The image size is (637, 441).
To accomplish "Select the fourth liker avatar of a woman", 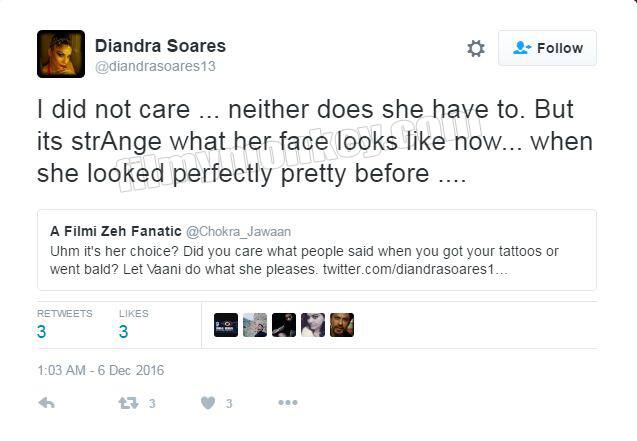I will point(313,325).
